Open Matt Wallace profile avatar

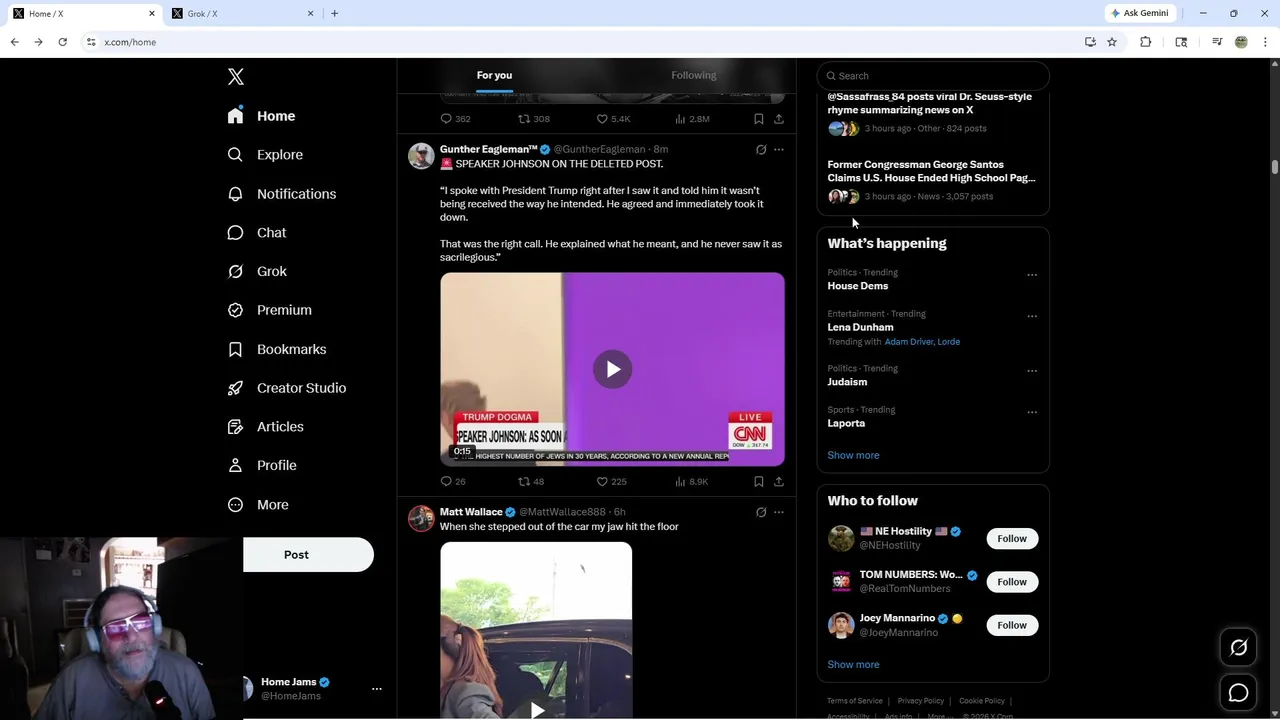click(x=421, y=518)
